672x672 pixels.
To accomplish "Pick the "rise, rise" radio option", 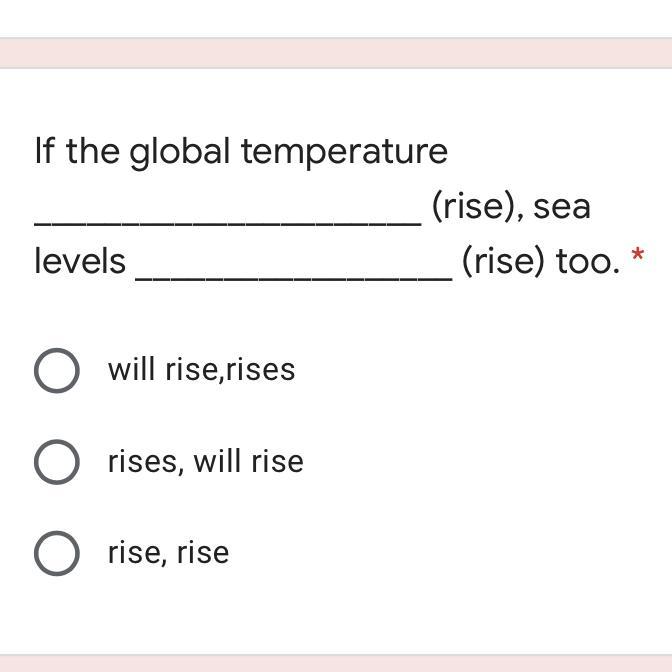I will (57, 553).
